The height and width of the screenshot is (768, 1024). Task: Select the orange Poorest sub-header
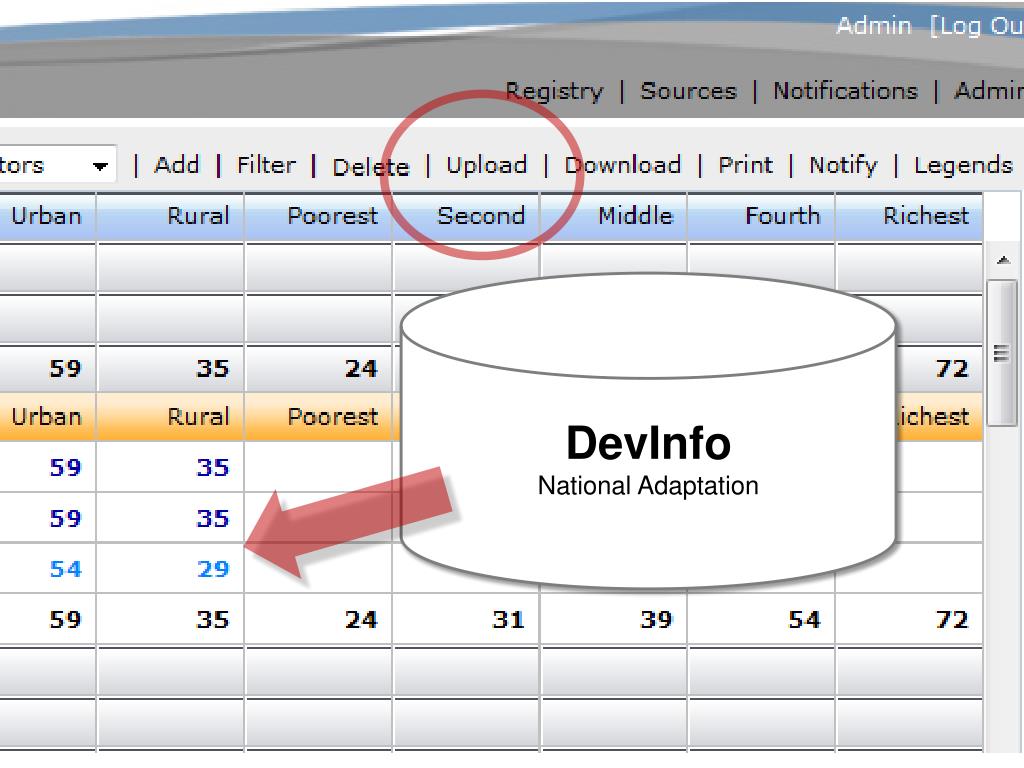click(x=319, y=417)
